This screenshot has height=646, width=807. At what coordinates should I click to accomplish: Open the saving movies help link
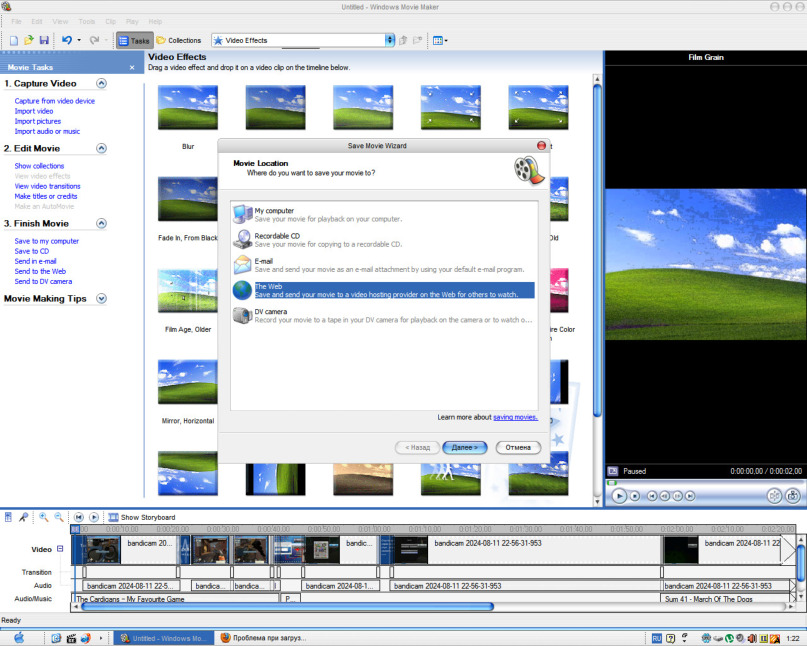pyautogui.click(x=515, y=417)
